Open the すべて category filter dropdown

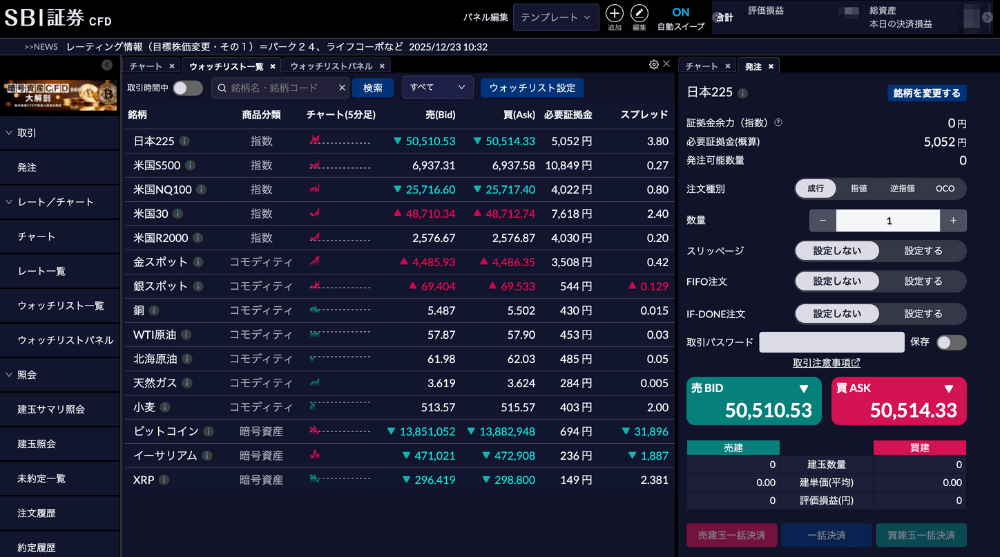click(x=437, y=87)
